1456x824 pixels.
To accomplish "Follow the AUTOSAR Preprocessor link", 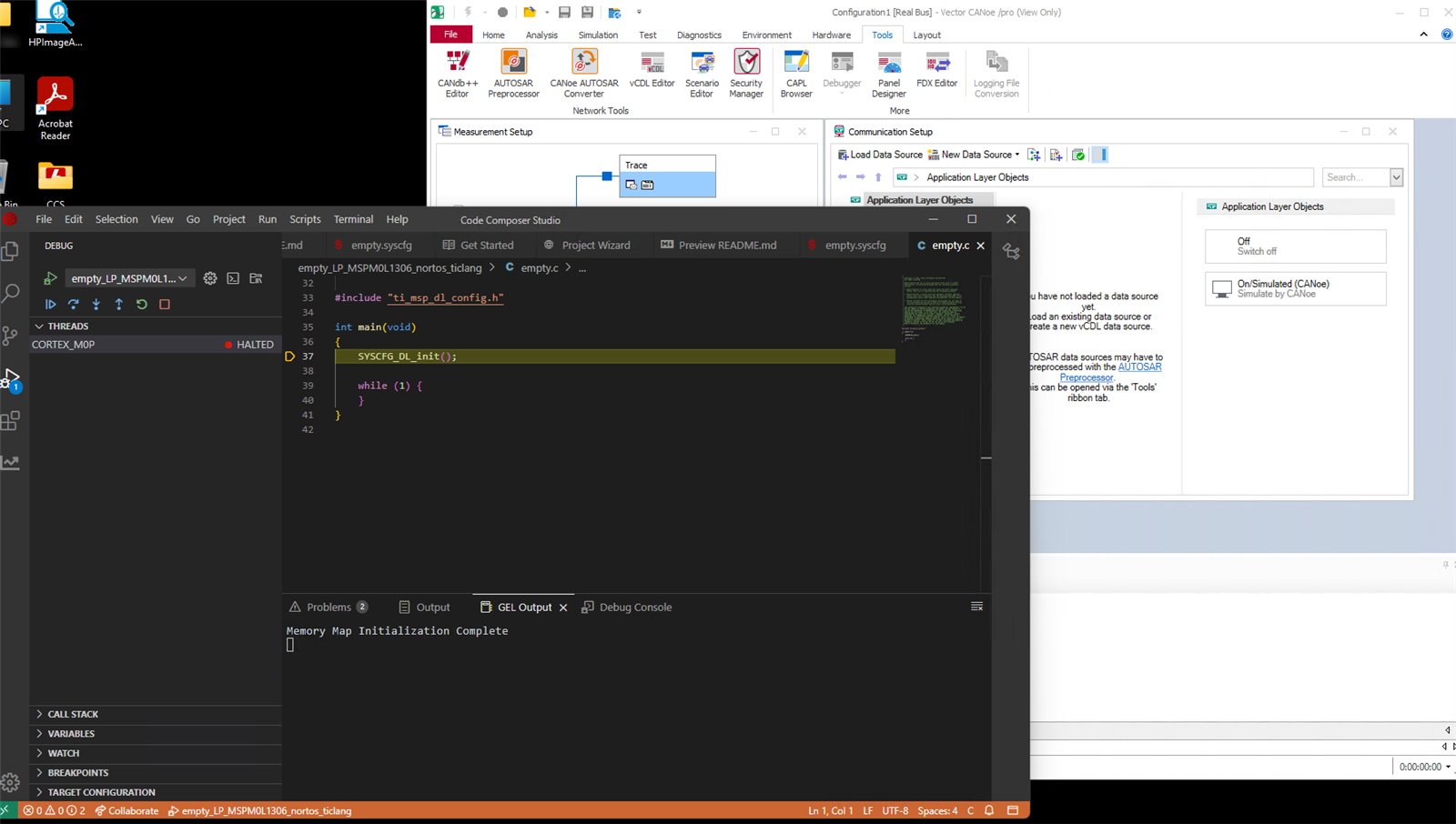I will point(1111,372).
